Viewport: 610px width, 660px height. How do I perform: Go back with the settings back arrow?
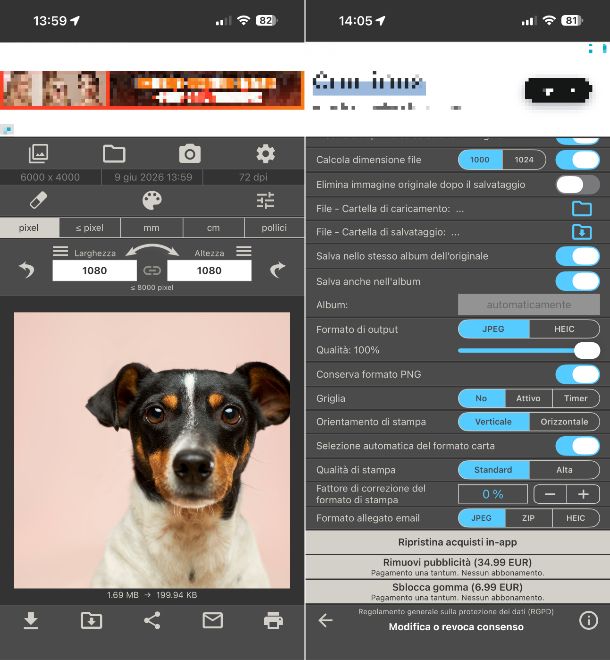[x=325, y=620]
